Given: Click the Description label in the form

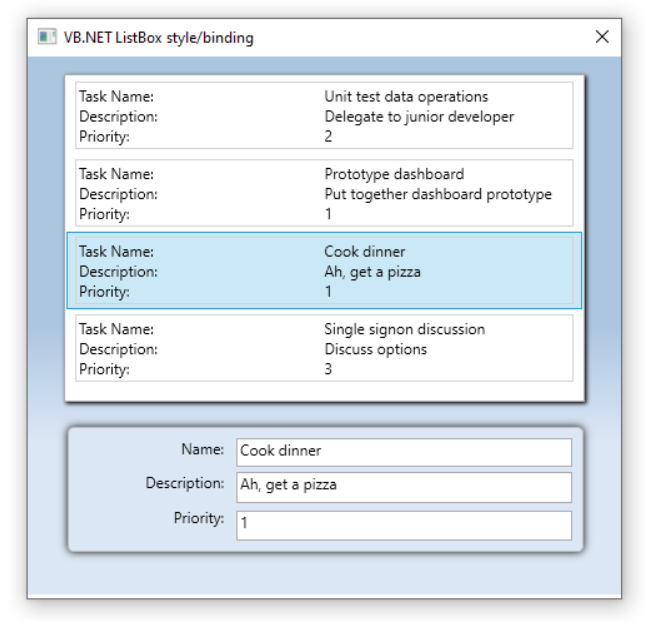Looking at the screenshot, I should pos(185,483).
